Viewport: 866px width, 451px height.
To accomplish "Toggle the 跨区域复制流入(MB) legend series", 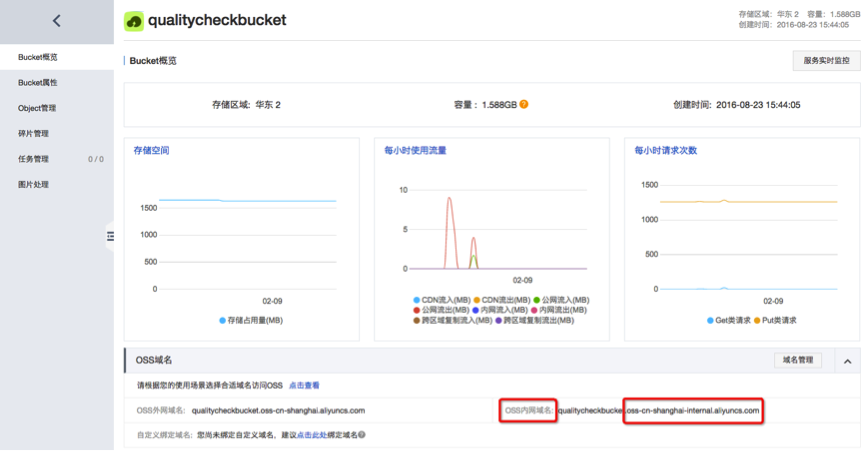I will coord(453,320).
